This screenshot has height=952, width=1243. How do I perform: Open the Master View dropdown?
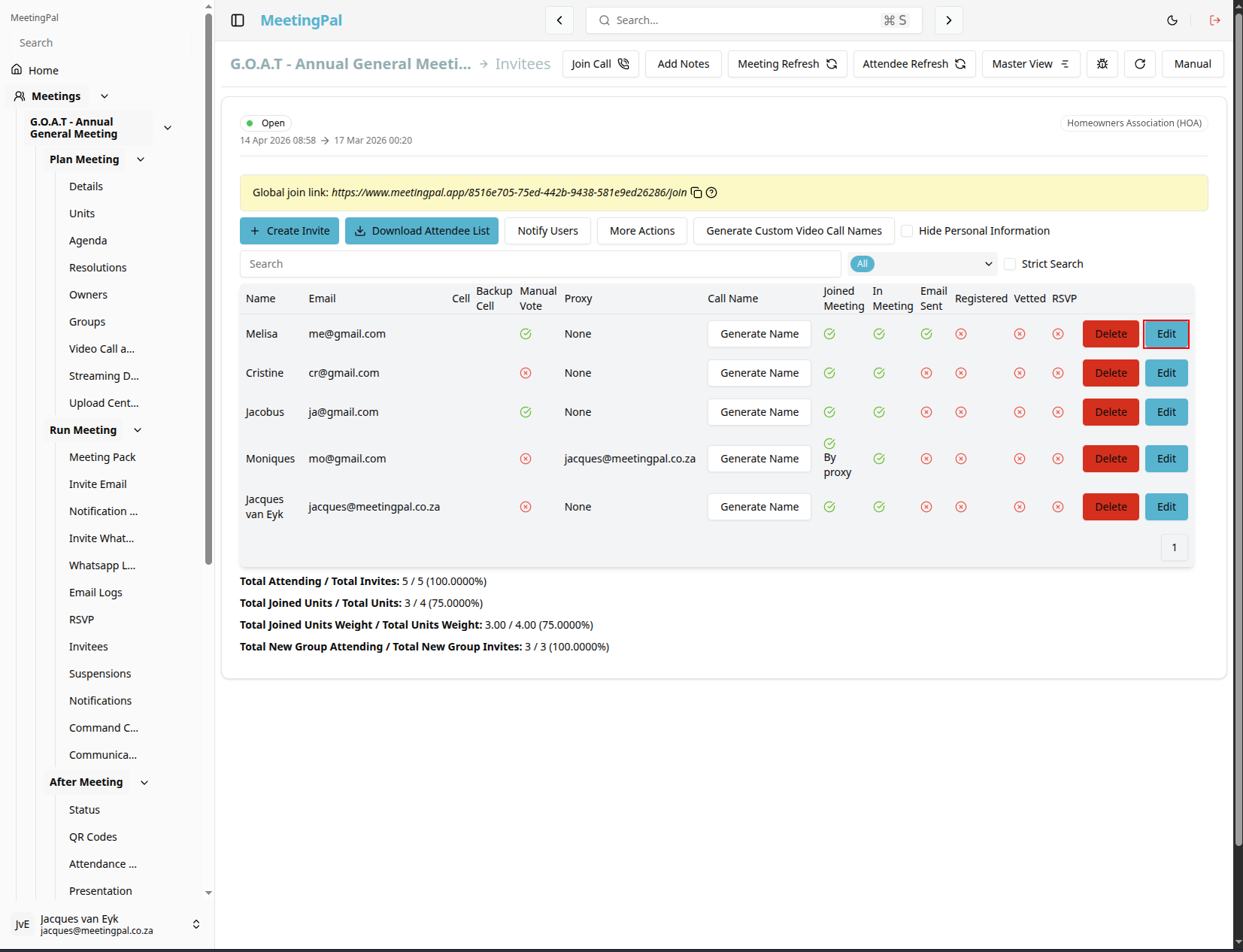(1031, 64)
